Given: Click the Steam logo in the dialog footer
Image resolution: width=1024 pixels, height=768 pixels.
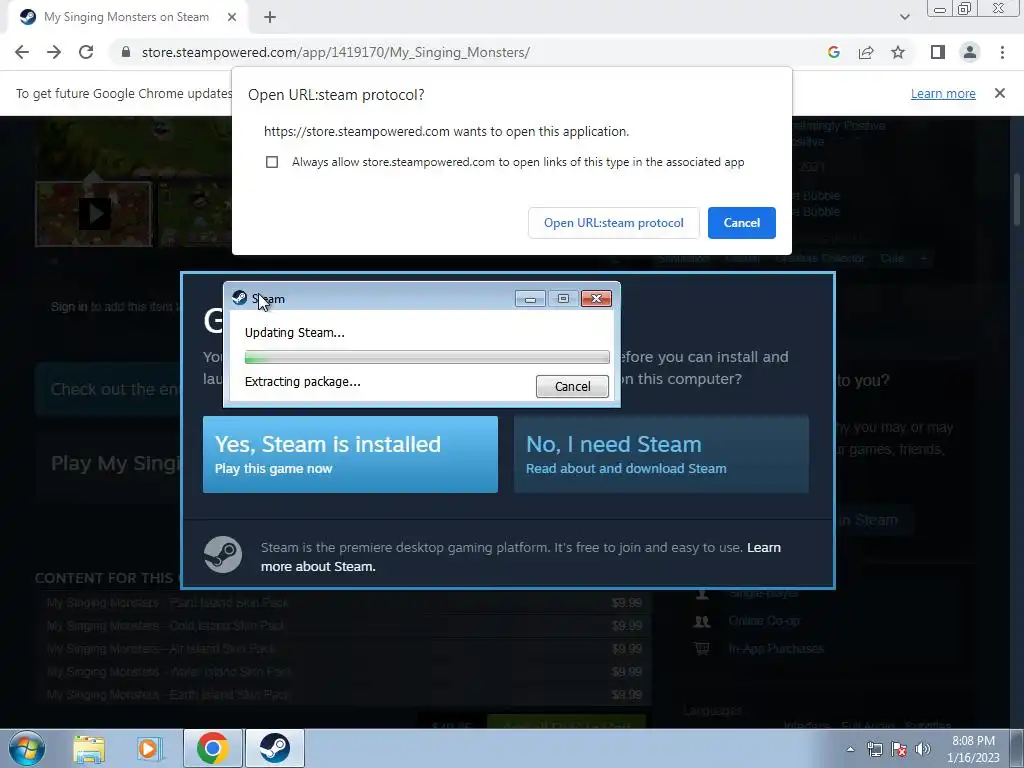Looking at the screenshot, I should pos(223,554).
